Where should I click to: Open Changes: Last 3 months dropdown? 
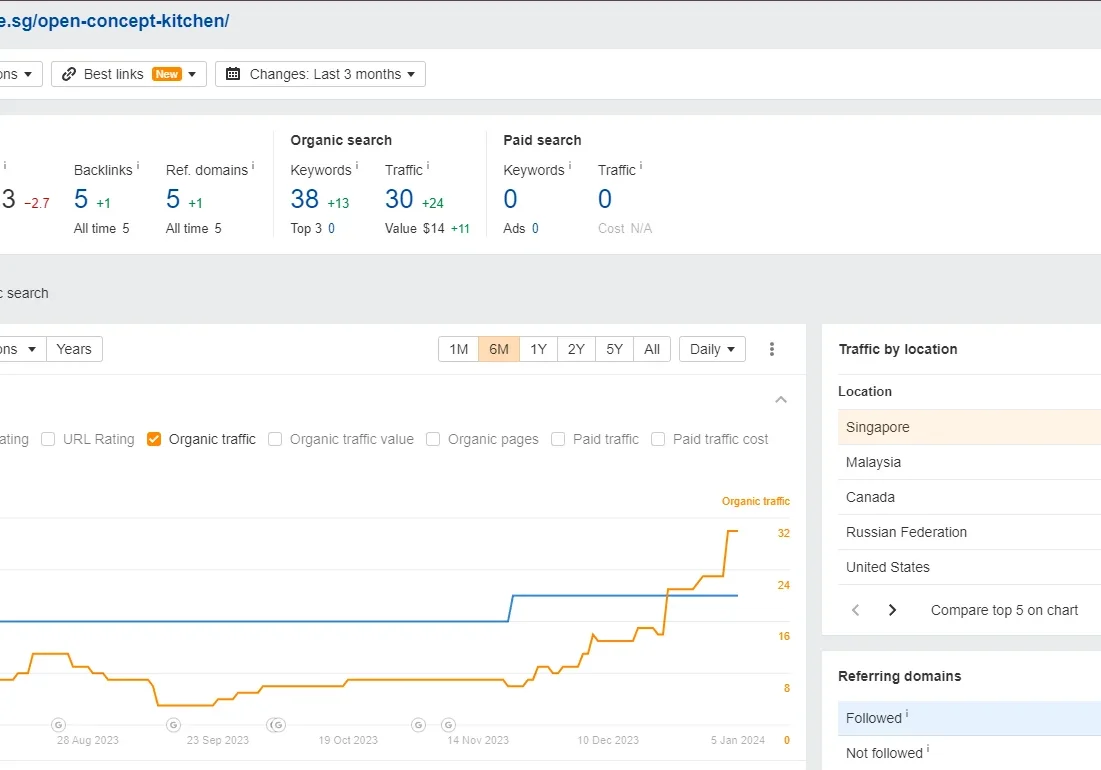(320, 74)
